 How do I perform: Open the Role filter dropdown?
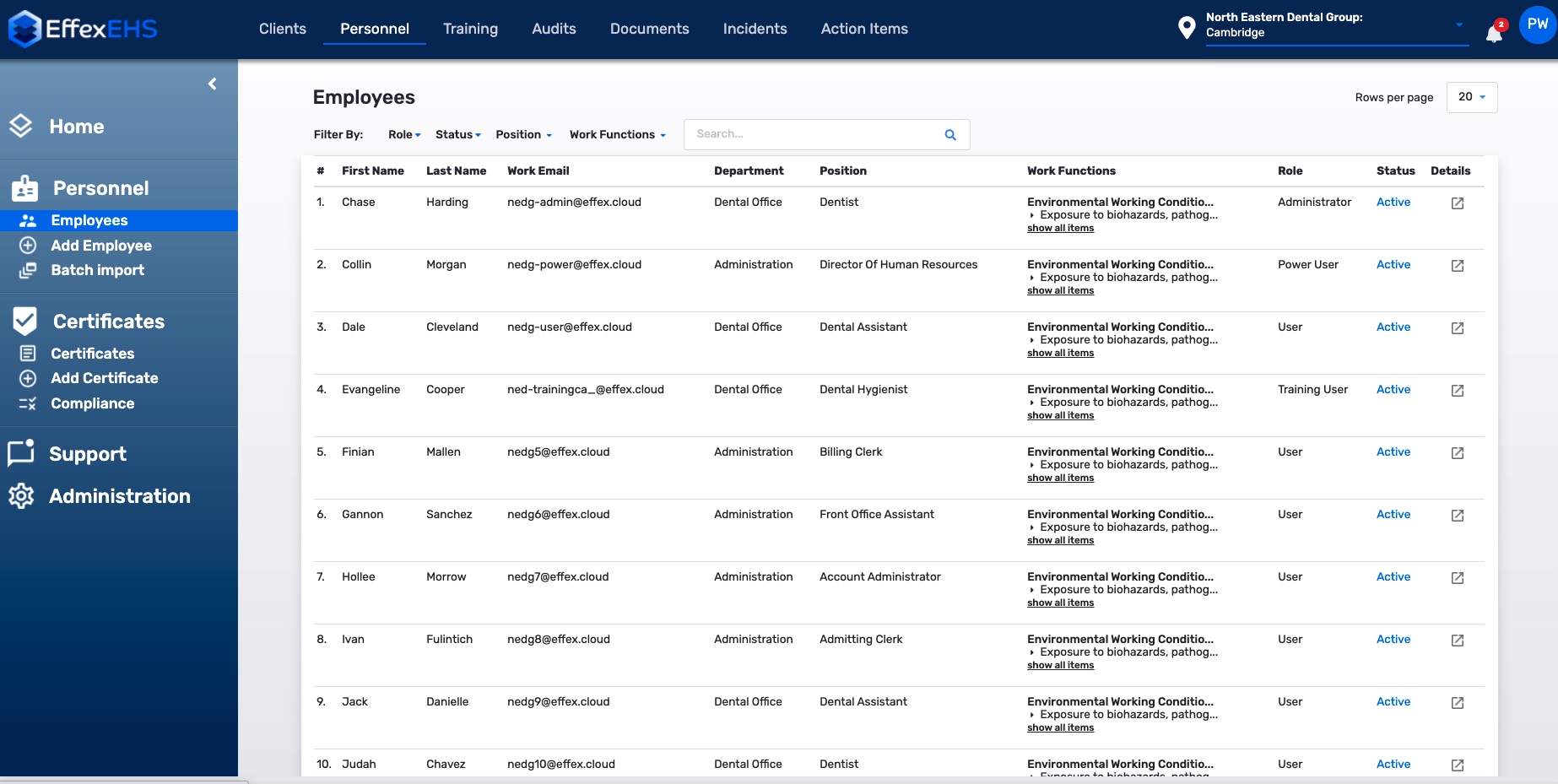(404, 135)
